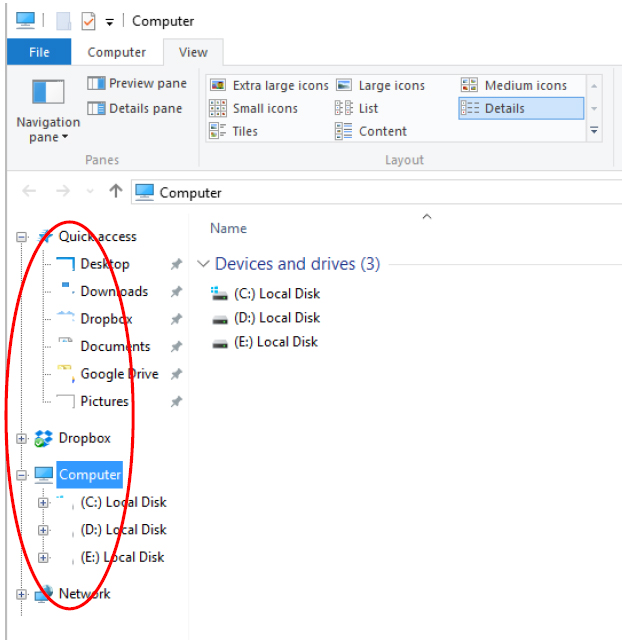Image resolution: width=622 pixels, height=640 pixels.
Task: Toggle the Details pane
Action: [135, 108]
